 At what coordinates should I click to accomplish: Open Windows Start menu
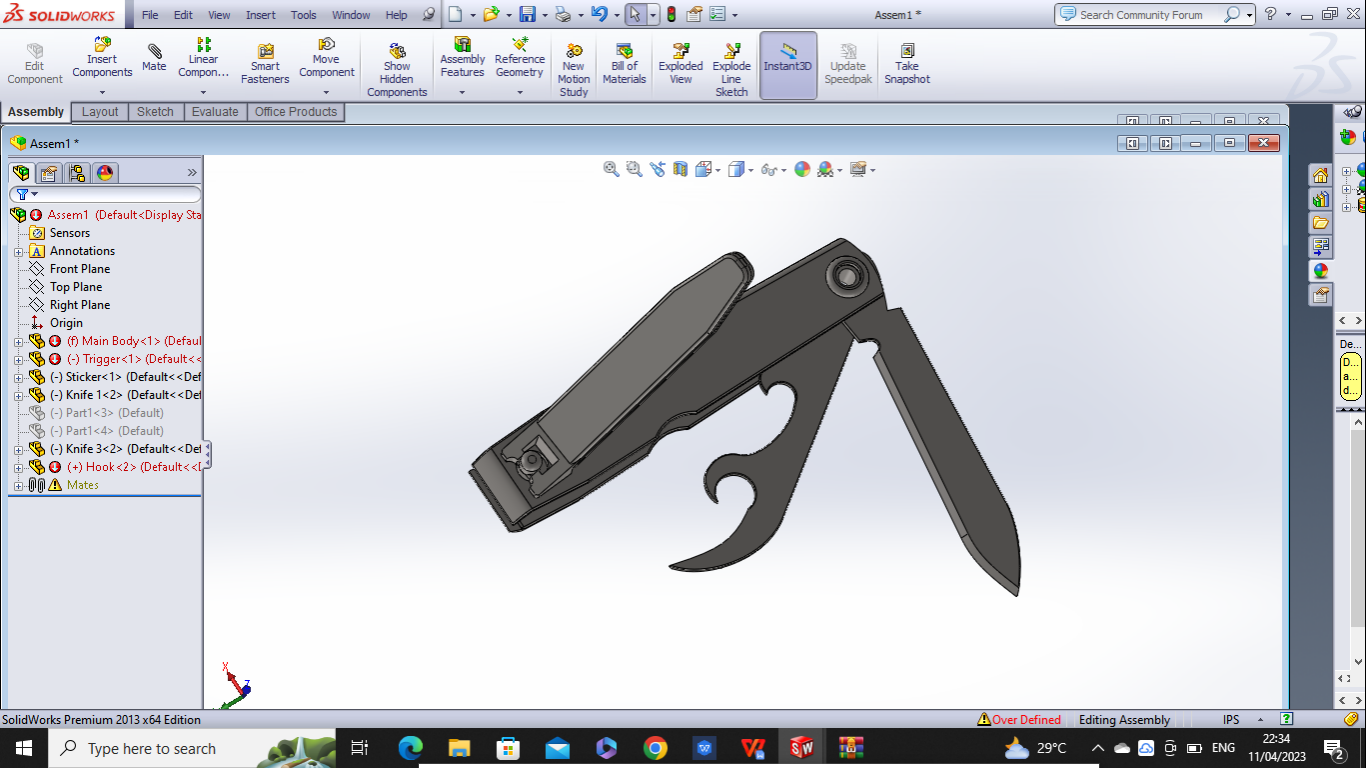(23, 748)
